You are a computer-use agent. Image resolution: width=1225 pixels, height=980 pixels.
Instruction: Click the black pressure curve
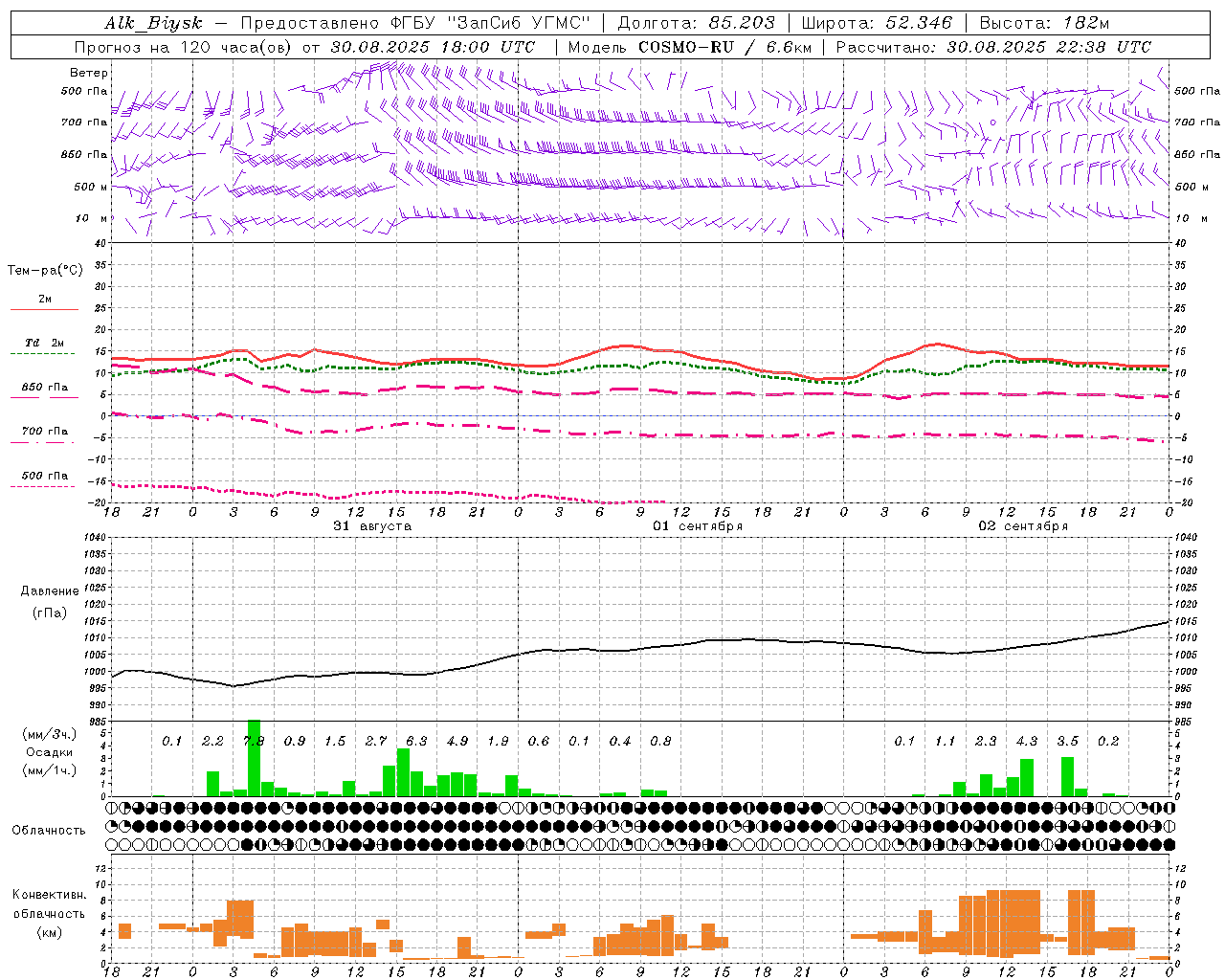pos(640,652)
